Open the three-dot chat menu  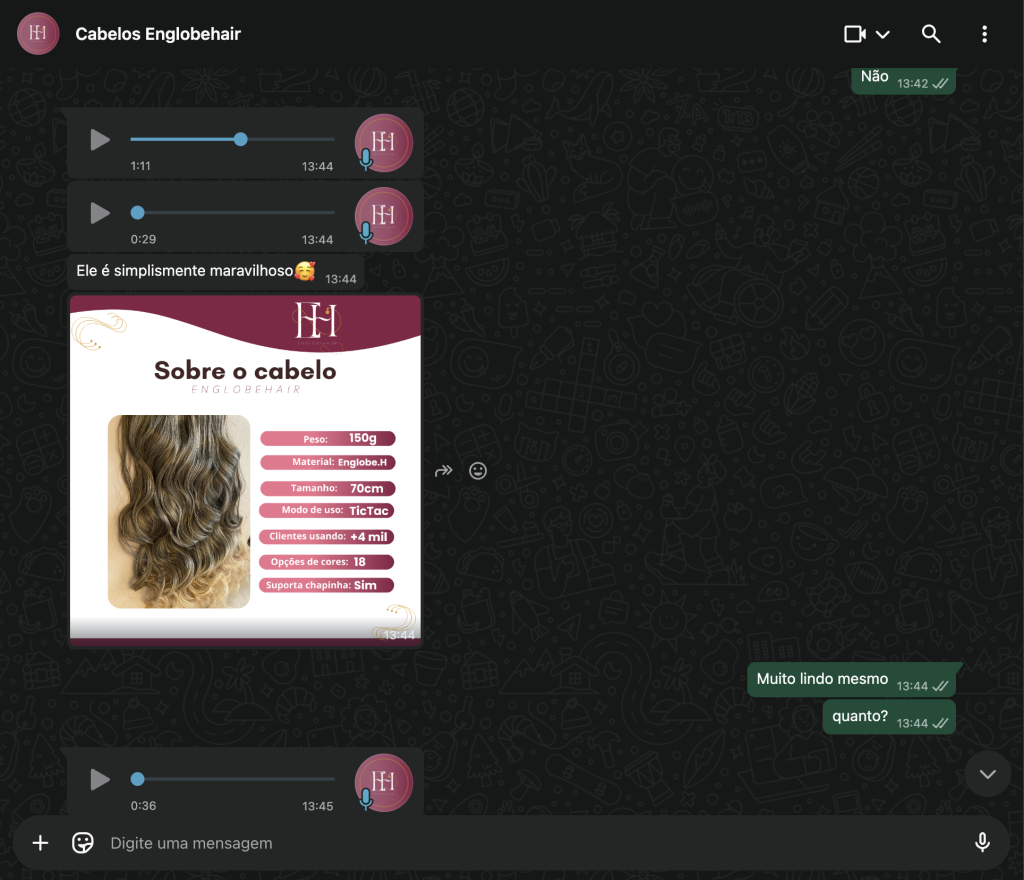(x=984, y=34)
